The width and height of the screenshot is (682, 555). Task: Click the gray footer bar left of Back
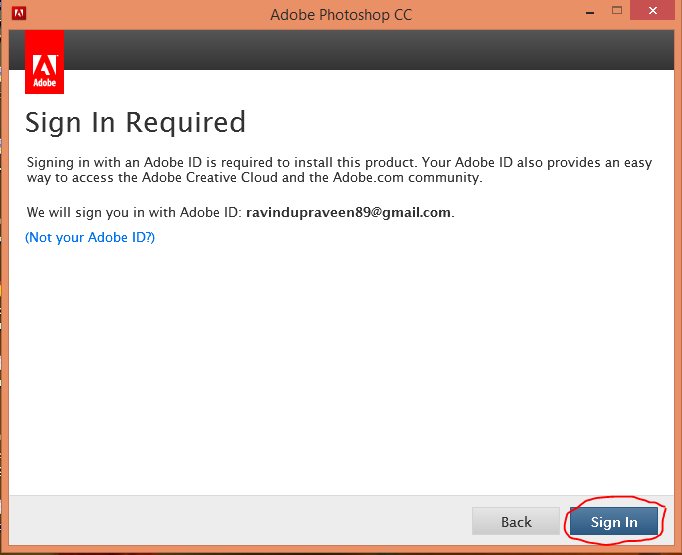coord(240,520)
